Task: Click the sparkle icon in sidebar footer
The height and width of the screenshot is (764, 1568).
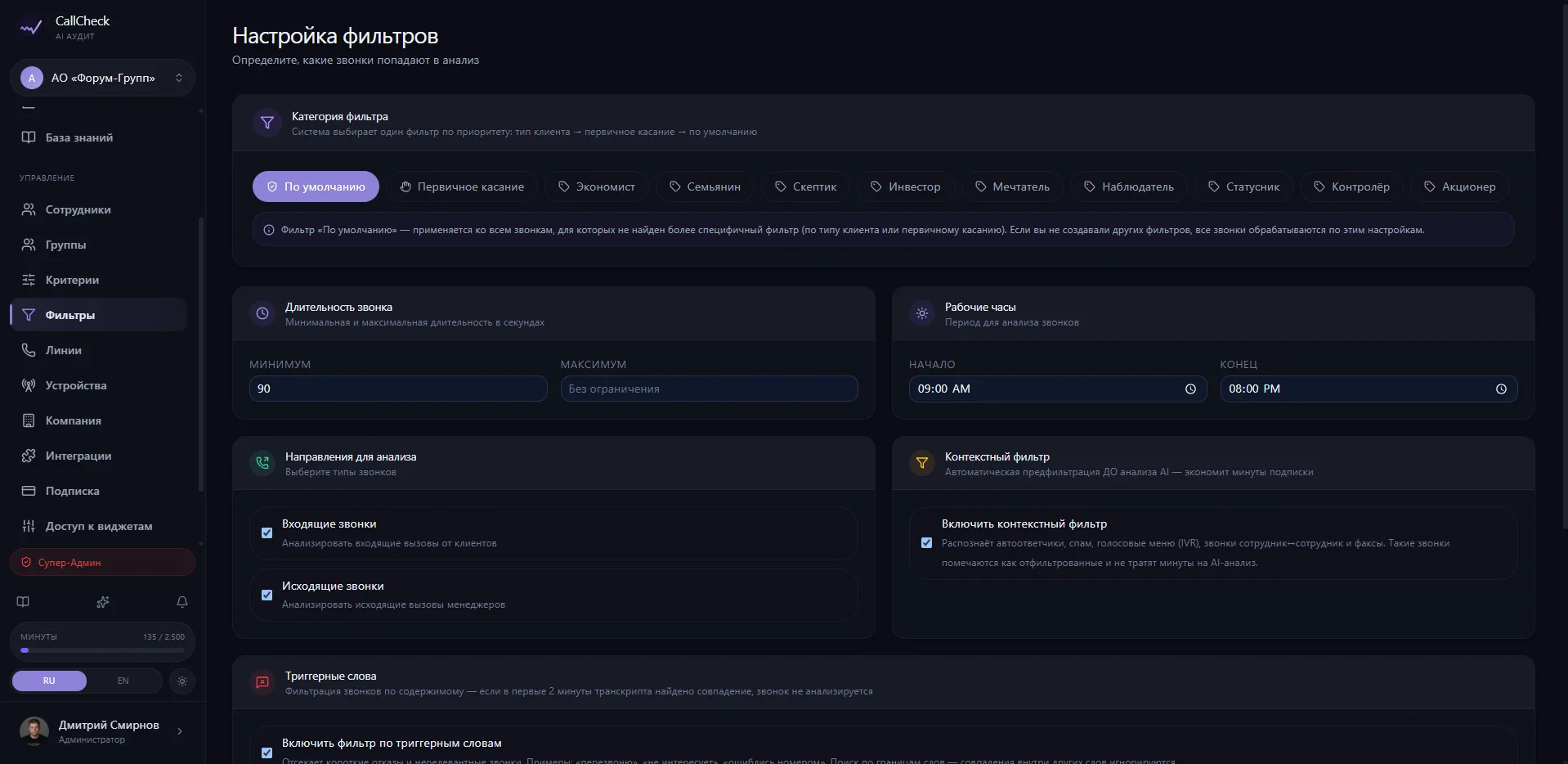Action: point(102,602)
